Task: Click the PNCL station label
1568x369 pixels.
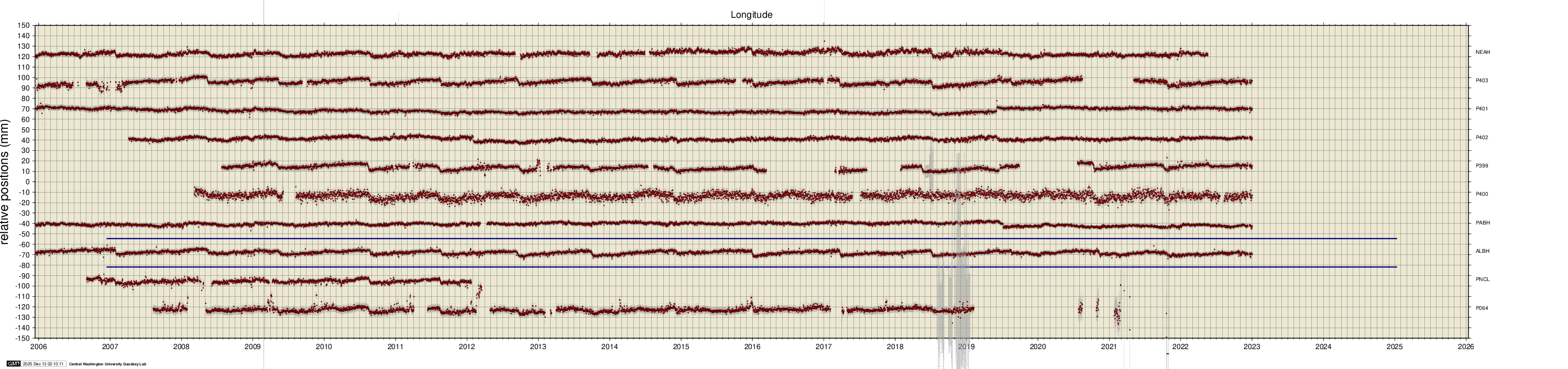Action: coord(1482,279)
